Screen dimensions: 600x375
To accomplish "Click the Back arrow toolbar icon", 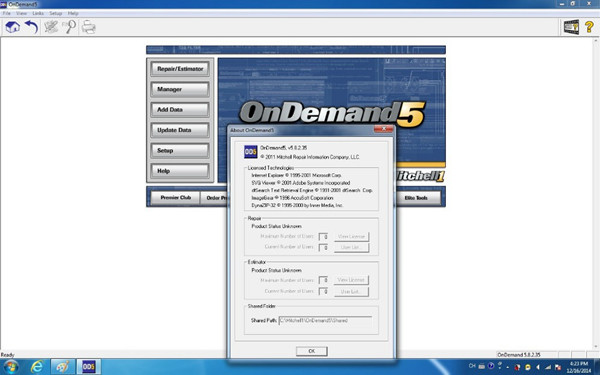I will pyautogui.click(x=31, y=27).
